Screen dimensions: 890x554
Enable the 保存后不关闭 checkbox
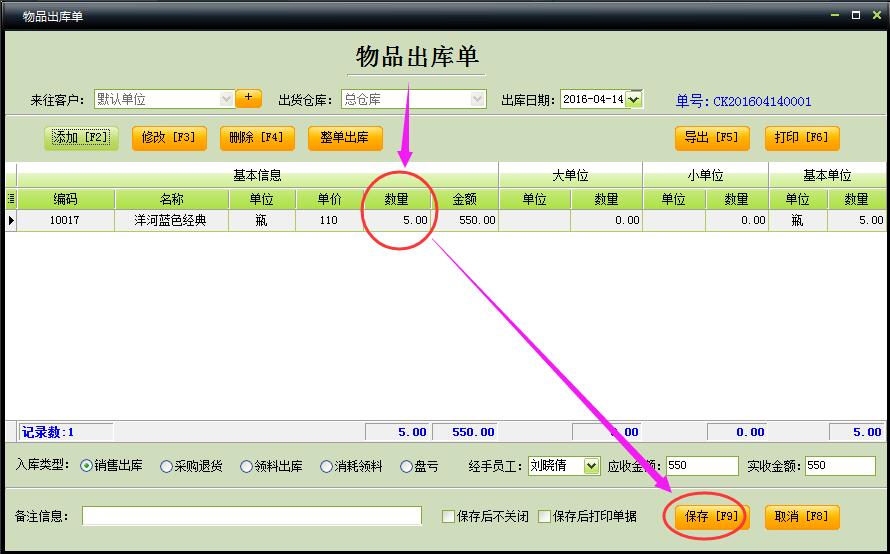pos(449,517)
